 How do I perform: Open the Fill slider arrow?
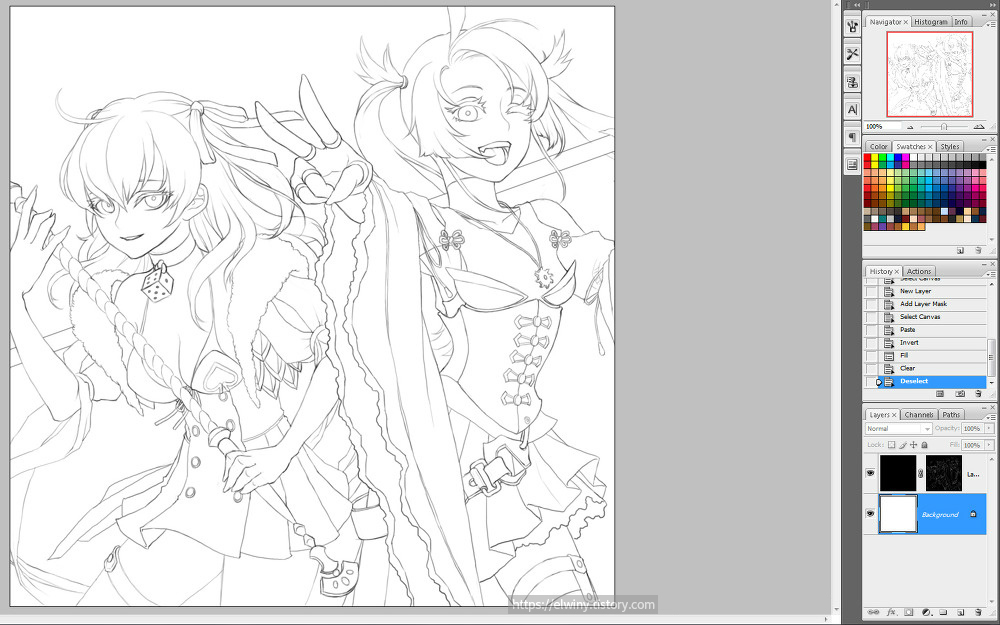(x=989, y=445)
